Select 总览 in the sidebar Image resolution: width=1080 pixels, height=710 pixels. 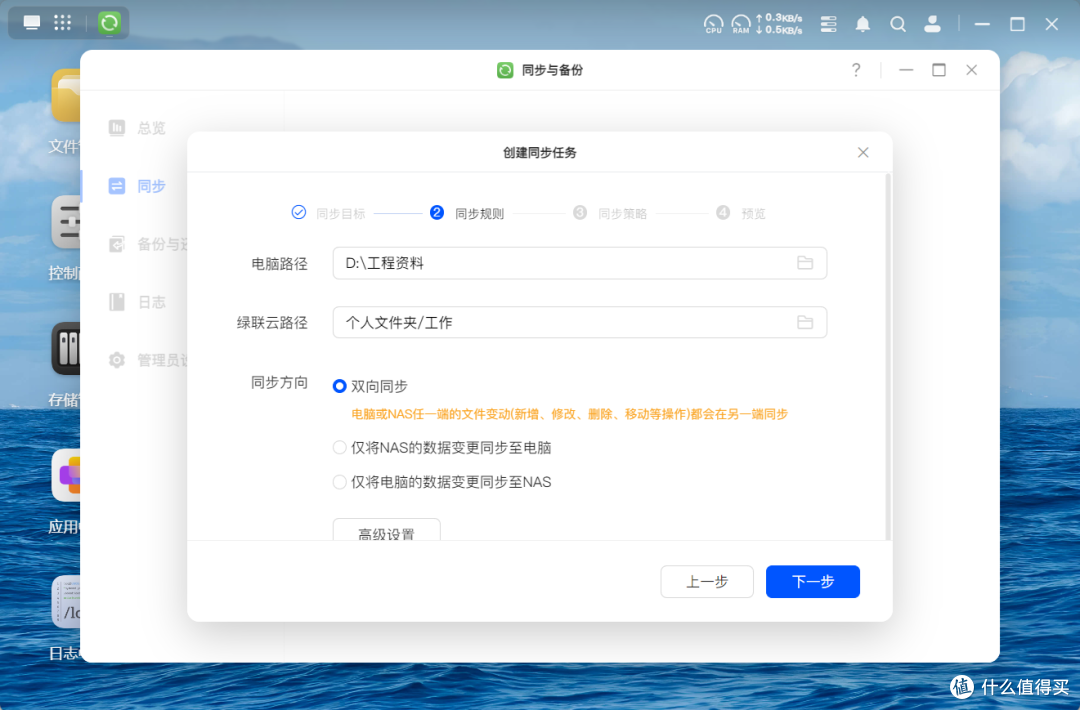click(138, 128)
